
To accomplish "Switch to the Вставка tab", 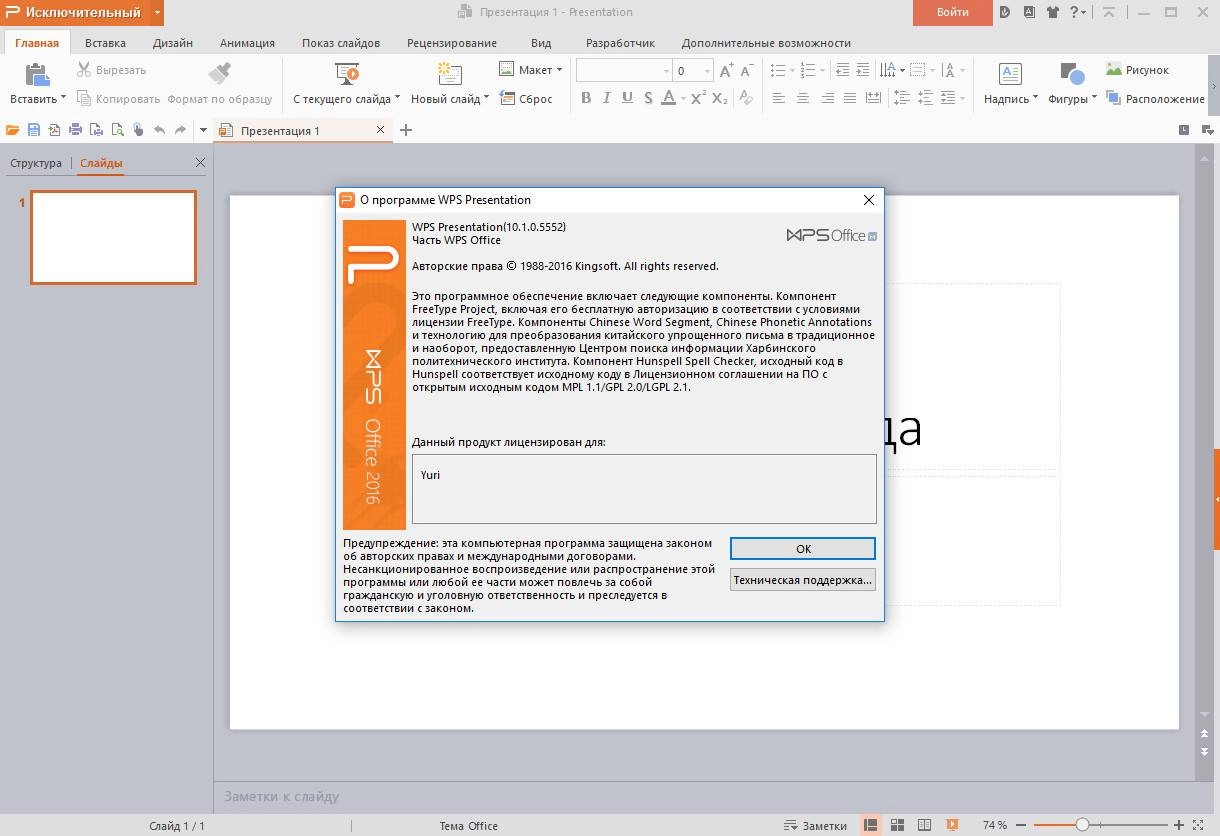I will [x=105, y=43].
